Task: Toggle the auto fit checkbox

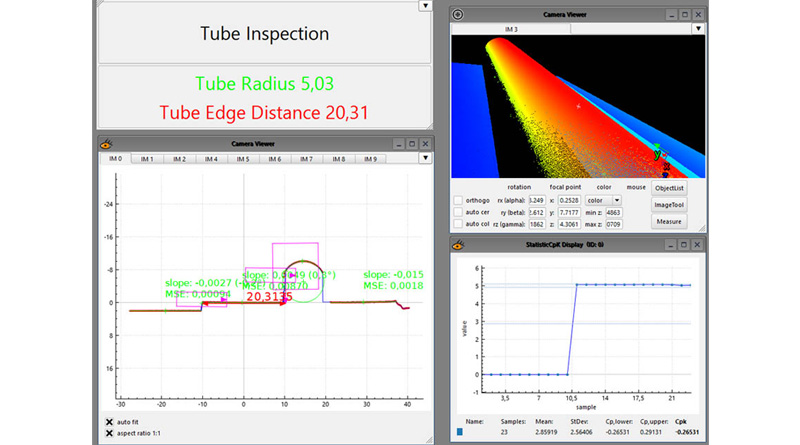Action: pos(109,422)
